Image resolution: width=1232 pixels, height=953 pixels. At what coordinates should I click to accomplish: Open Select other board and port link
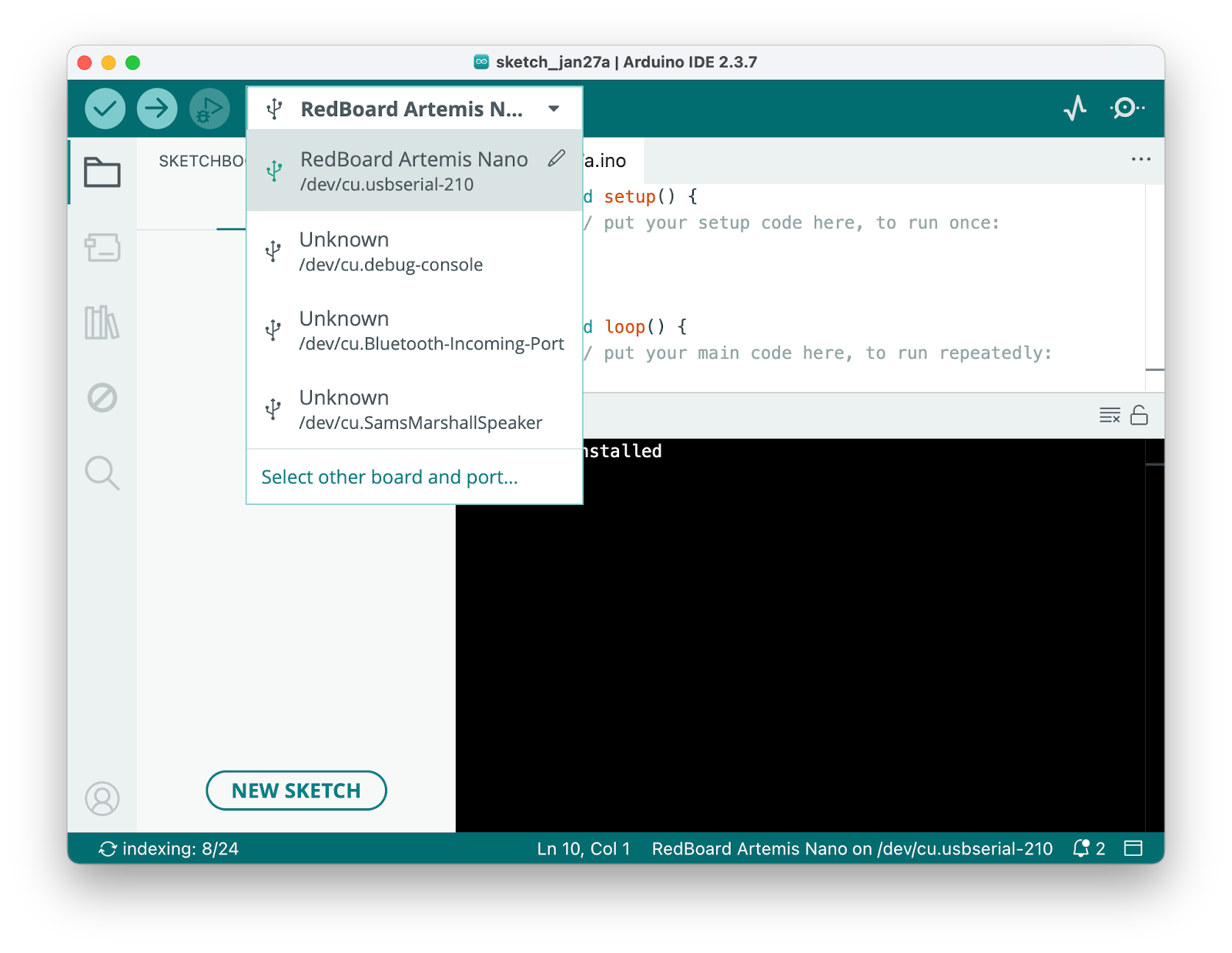point(389,477)
